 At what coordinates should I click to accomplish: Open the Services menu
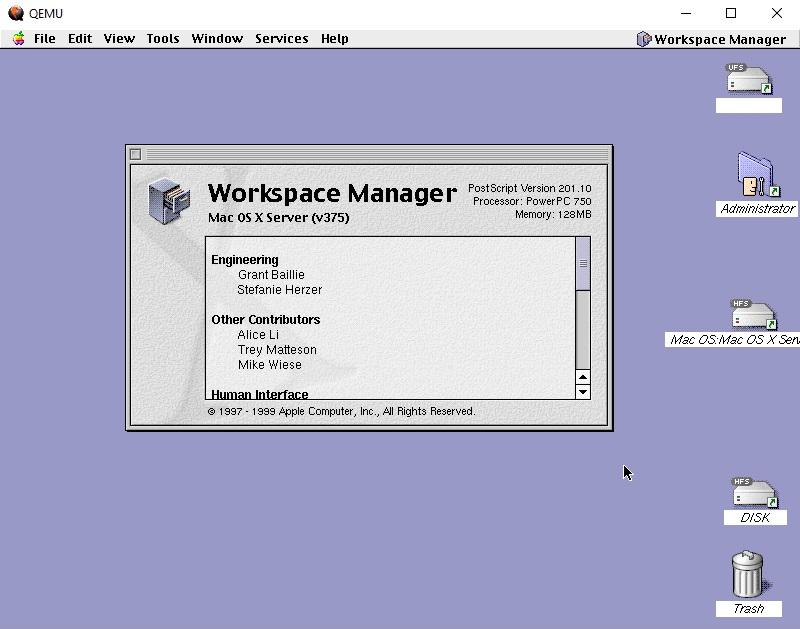(281, 39)
